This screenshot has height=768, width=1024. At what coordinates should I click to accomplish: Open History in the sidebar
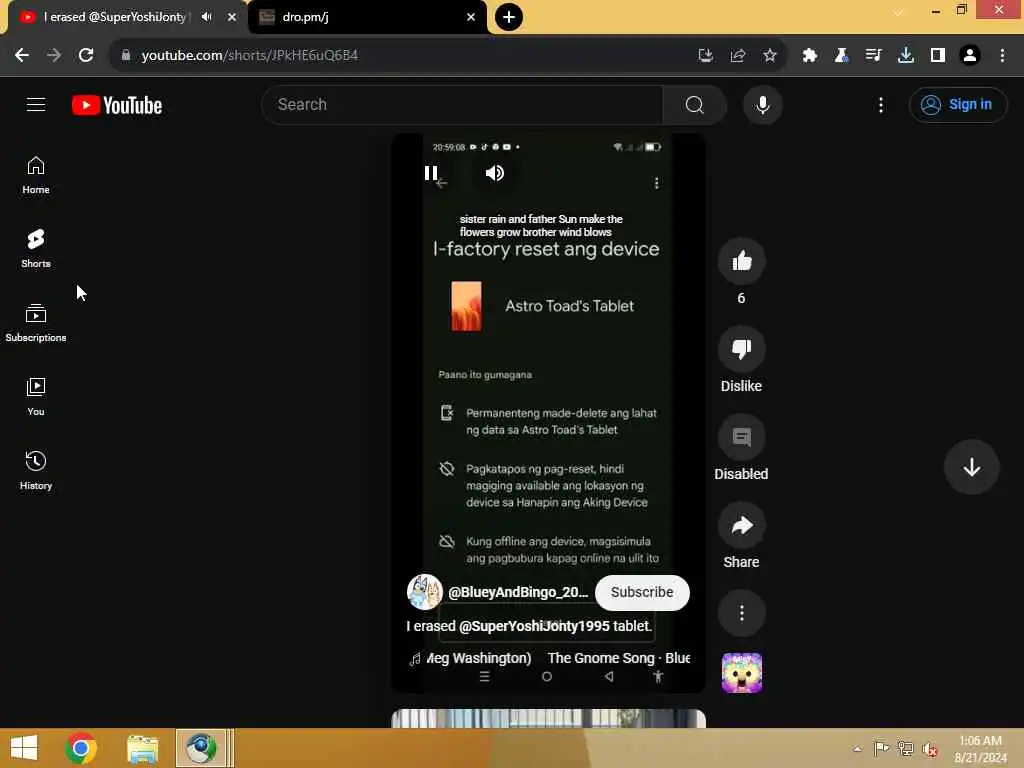click(x=36, y=470)
